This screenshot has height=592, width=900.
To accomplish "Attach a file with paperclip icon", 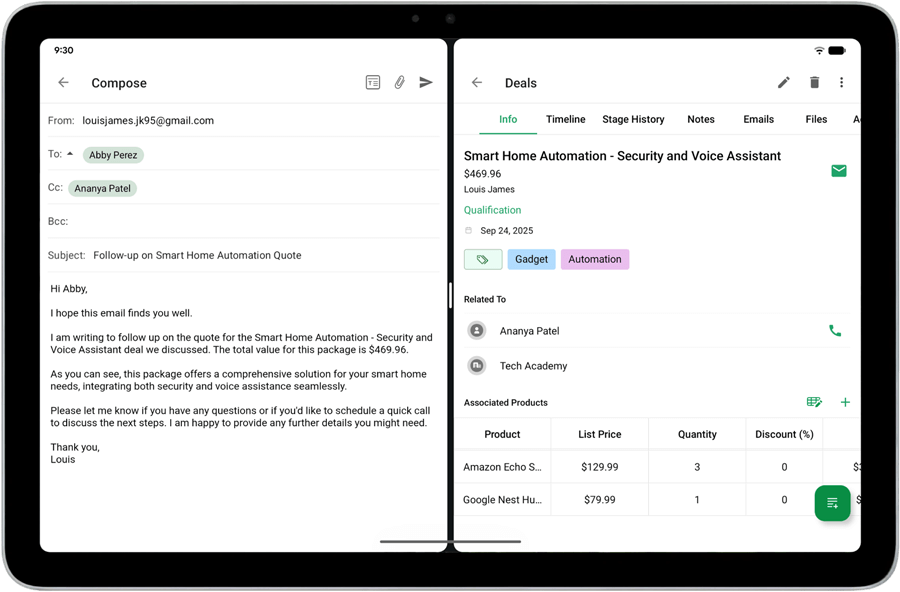I will (x=399, y=83).
